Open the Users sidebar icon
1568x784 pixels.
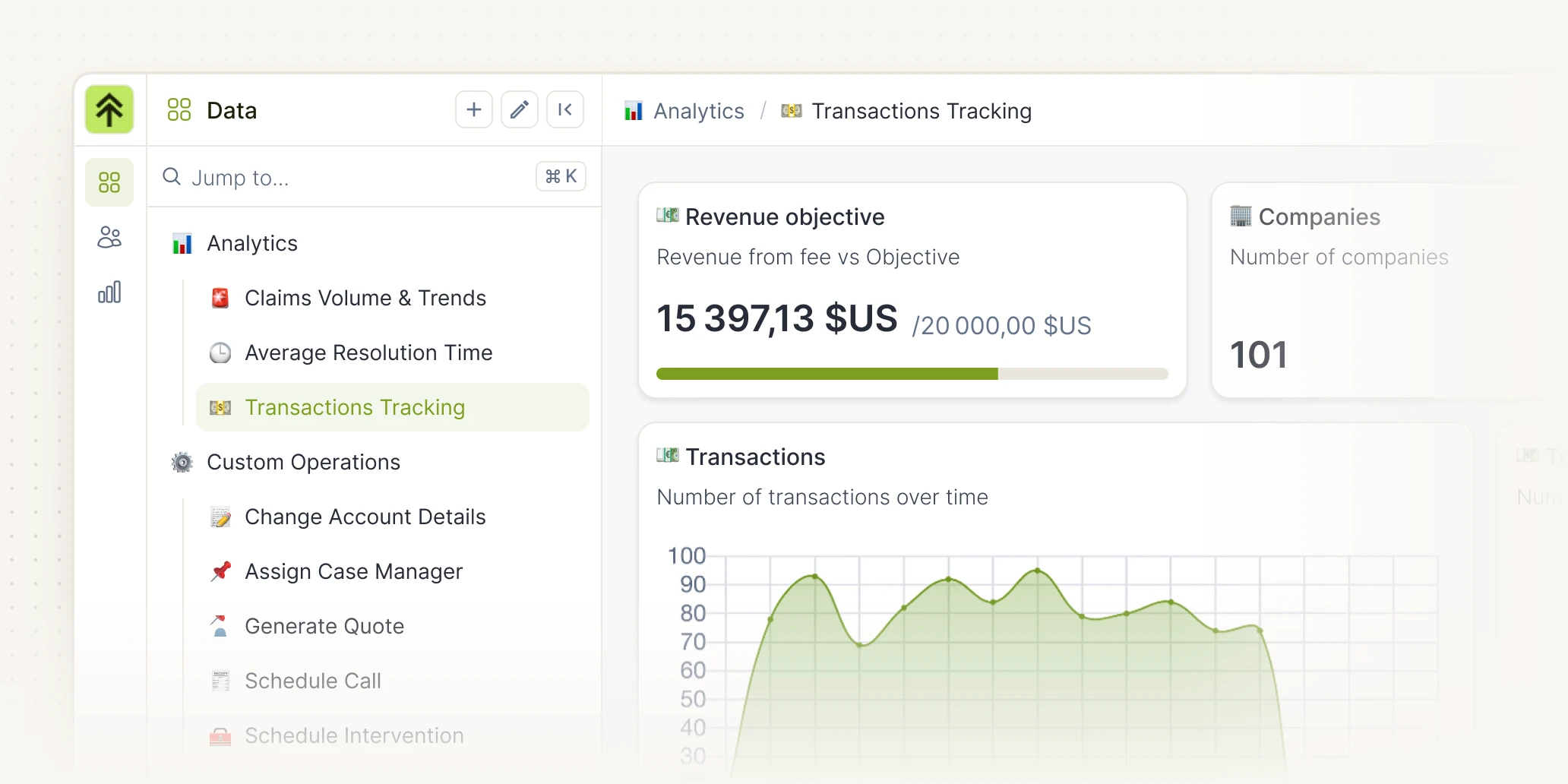(109, 238)
